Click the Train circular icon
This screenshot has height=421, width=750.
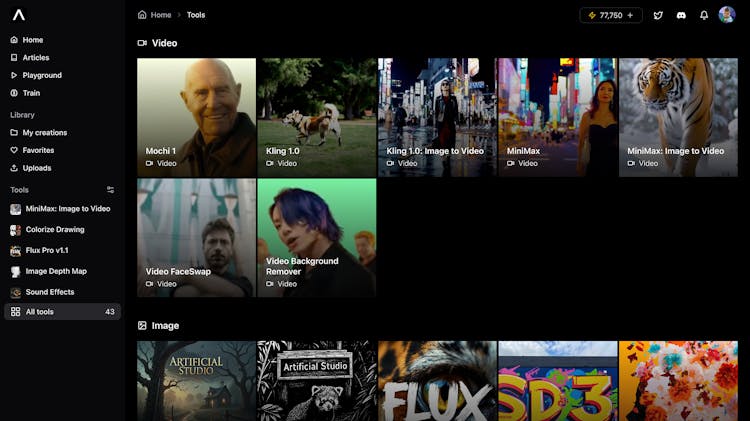14,93
